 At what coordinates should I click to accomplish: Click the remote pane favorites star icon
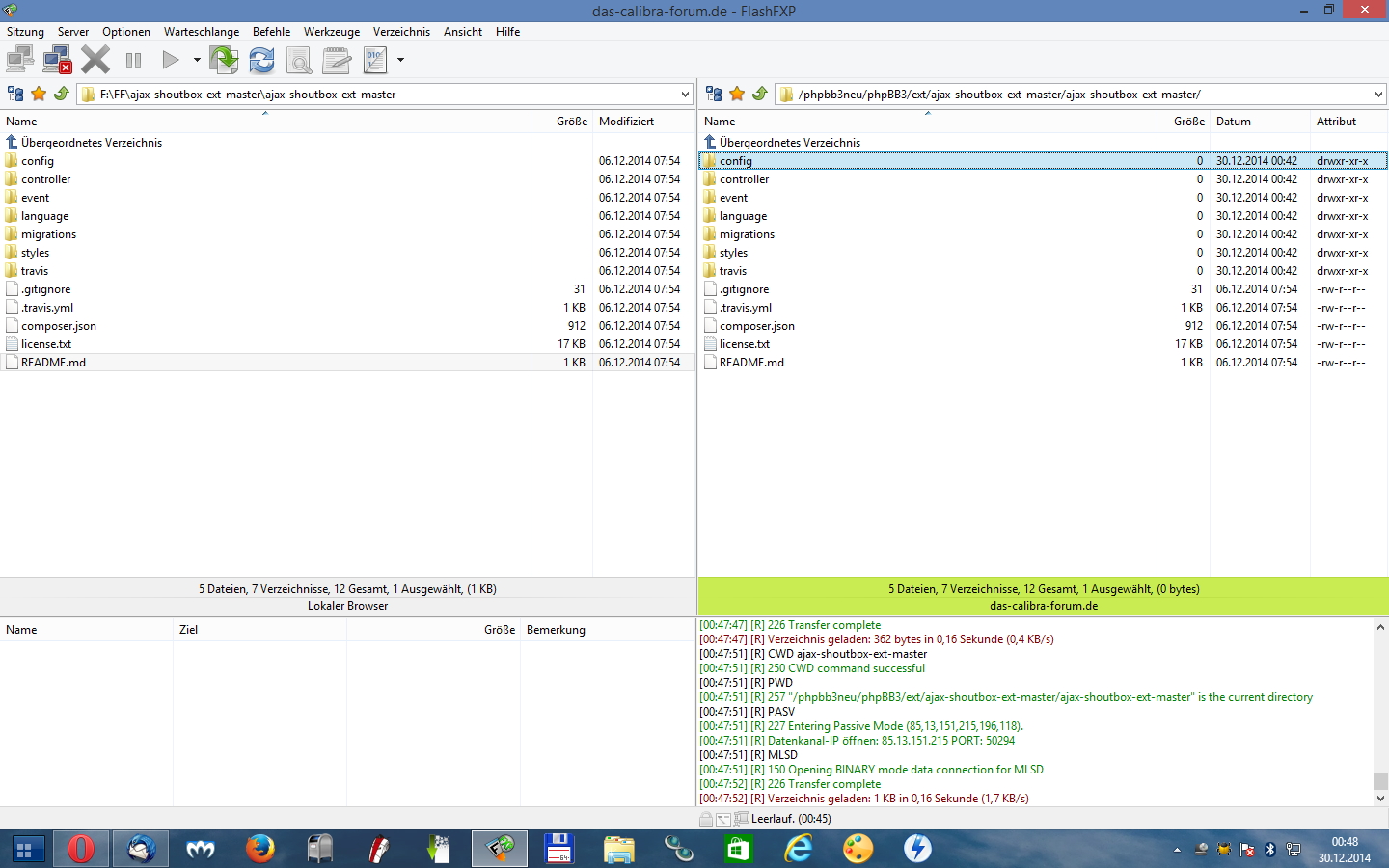pos(737,94)
